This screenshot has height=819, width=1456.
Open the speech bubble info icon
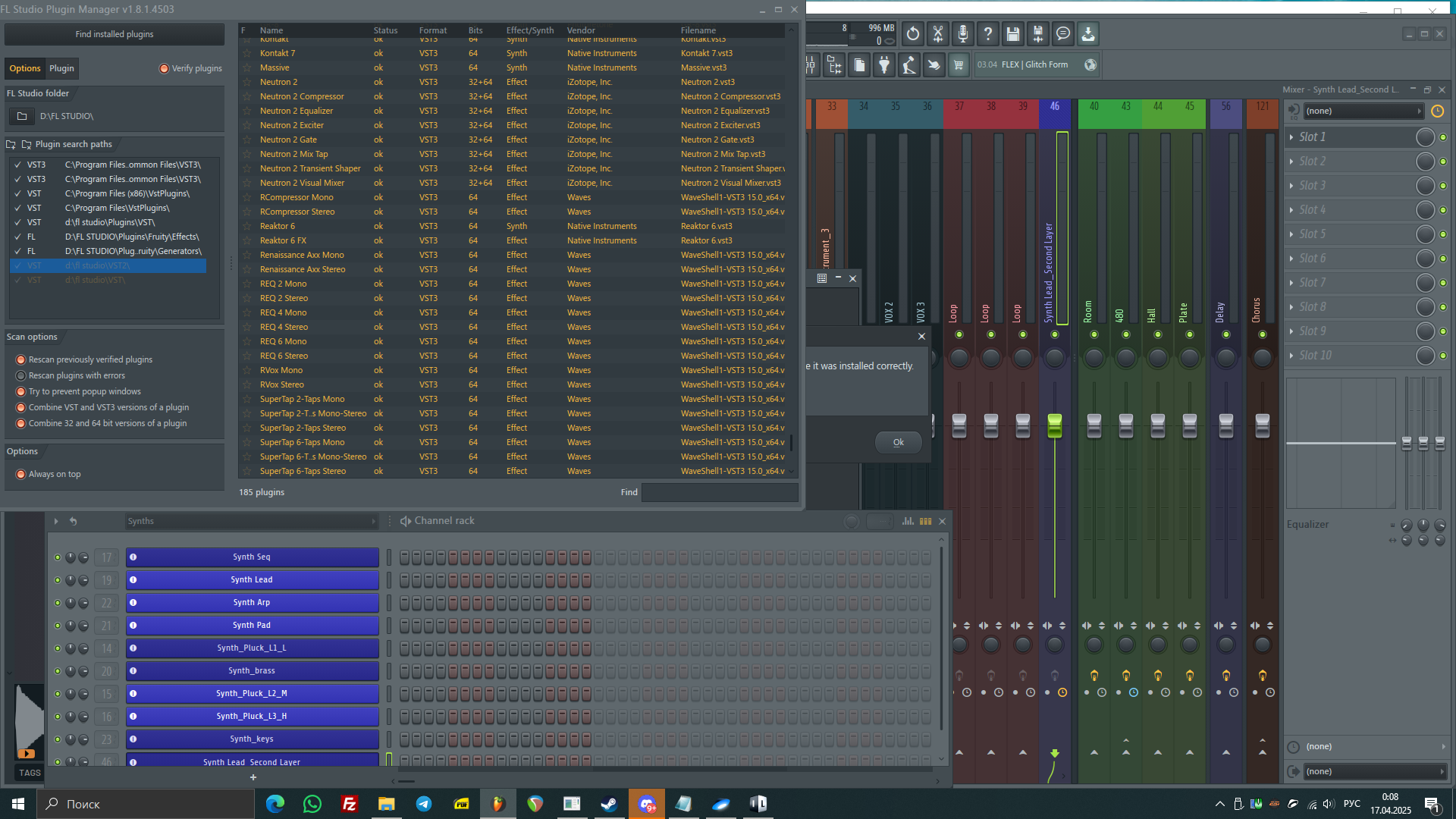click(1063, 33)
